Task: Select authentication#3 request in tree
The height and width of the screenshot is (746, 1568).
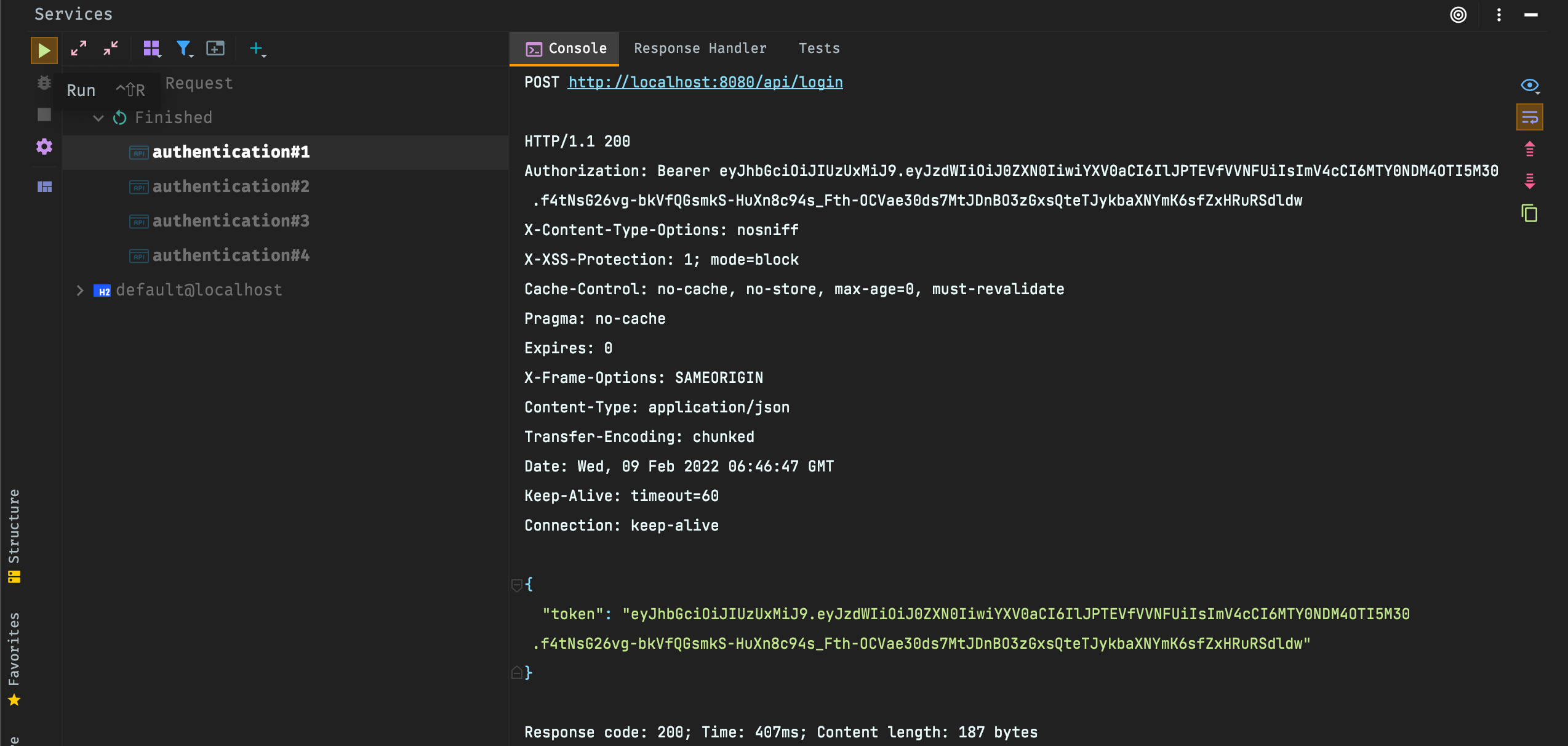Action: coord(231,221)
